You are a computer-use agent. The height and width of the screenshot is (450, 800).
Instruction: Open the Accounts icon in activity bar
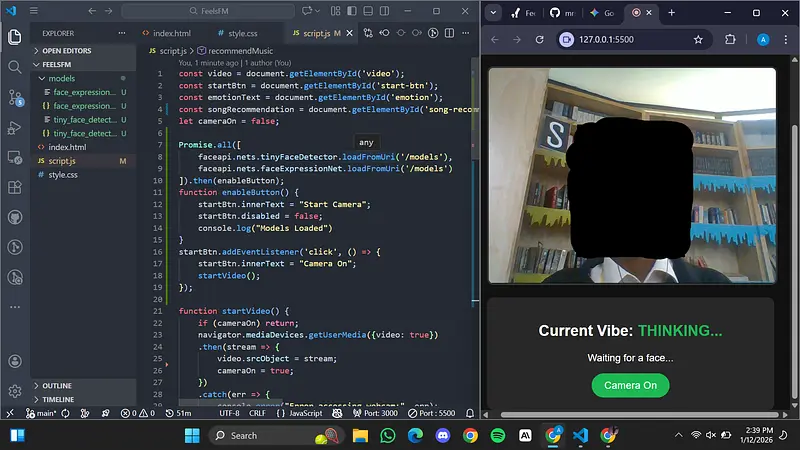15,361
